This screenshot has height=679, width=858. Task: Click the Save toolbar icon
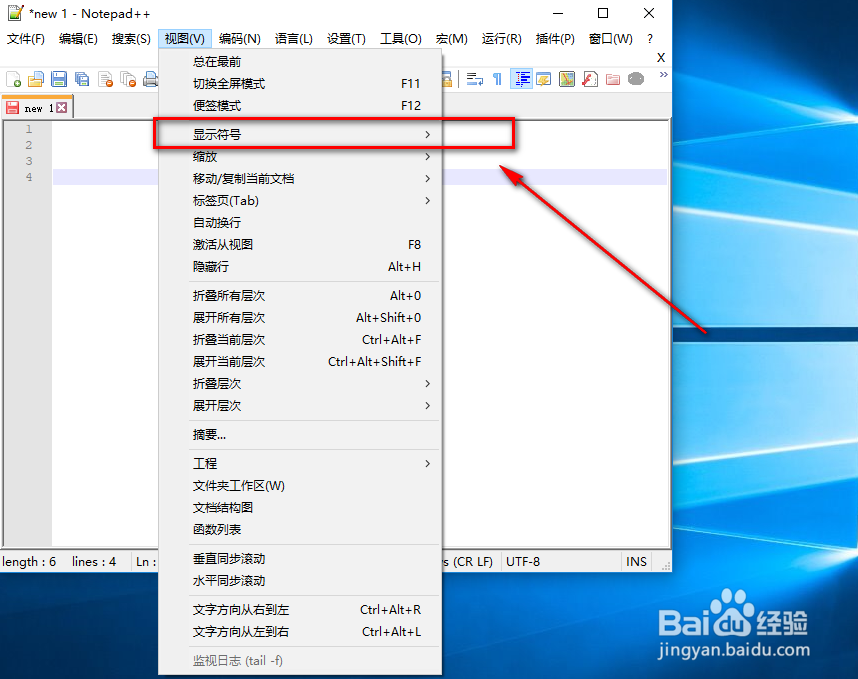pyautogui.click(x=59, y=79)
